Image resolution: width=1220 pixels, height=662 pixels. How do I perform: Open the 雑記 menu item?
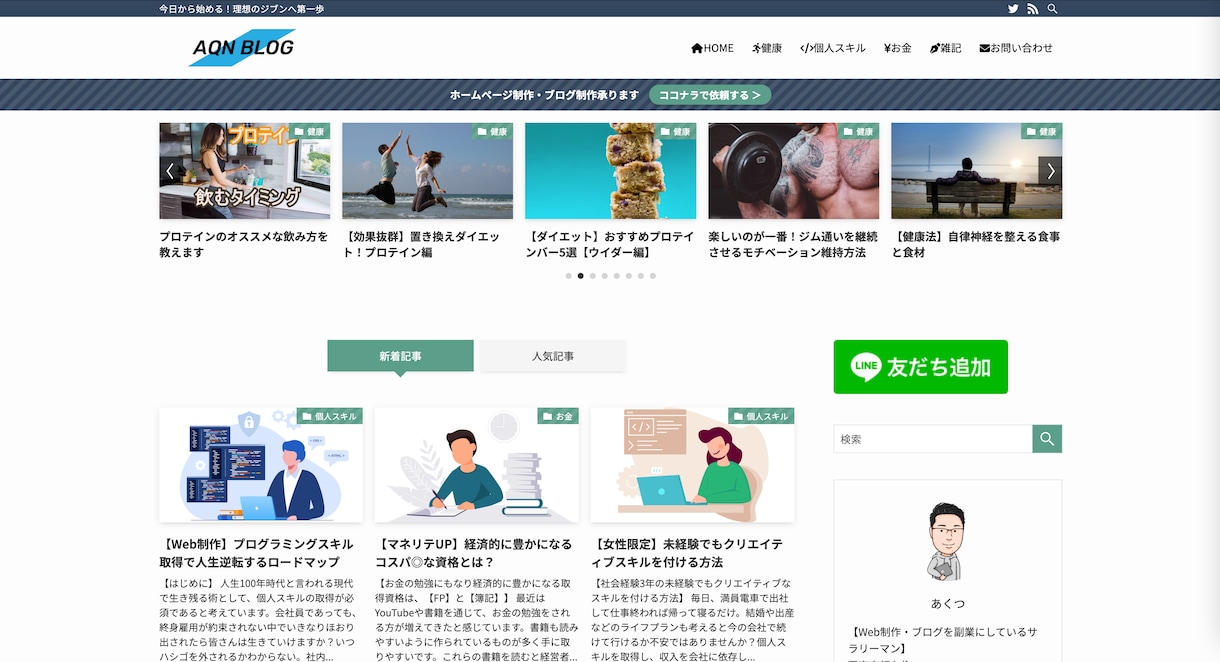click(x=945, y=48)
